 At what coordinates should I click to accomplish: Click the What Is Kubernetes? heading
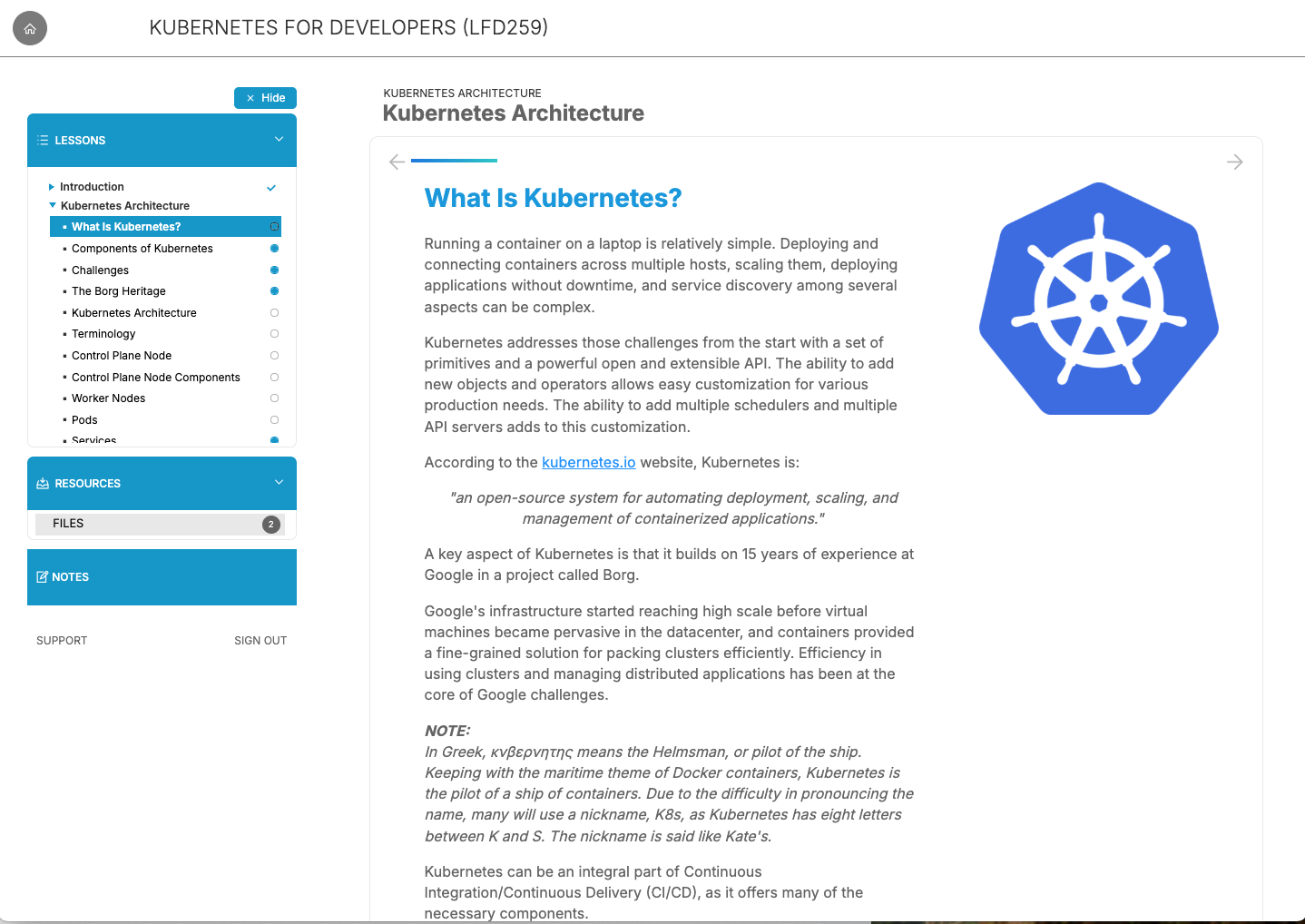click(x=553, y=198)
